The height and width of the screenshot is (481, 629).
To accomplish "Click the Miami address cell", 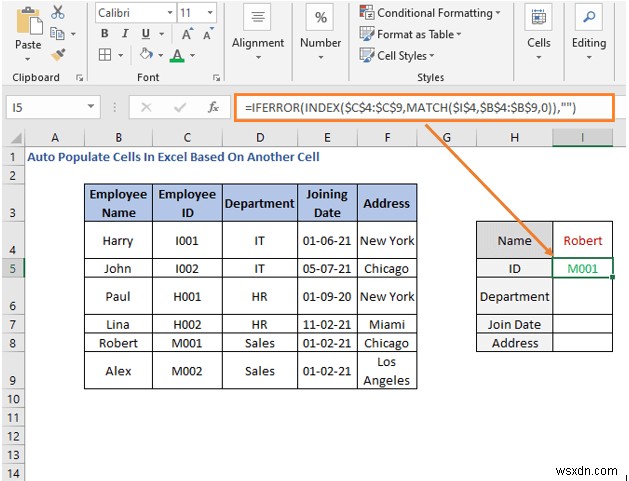I will (x=387, y=324).
